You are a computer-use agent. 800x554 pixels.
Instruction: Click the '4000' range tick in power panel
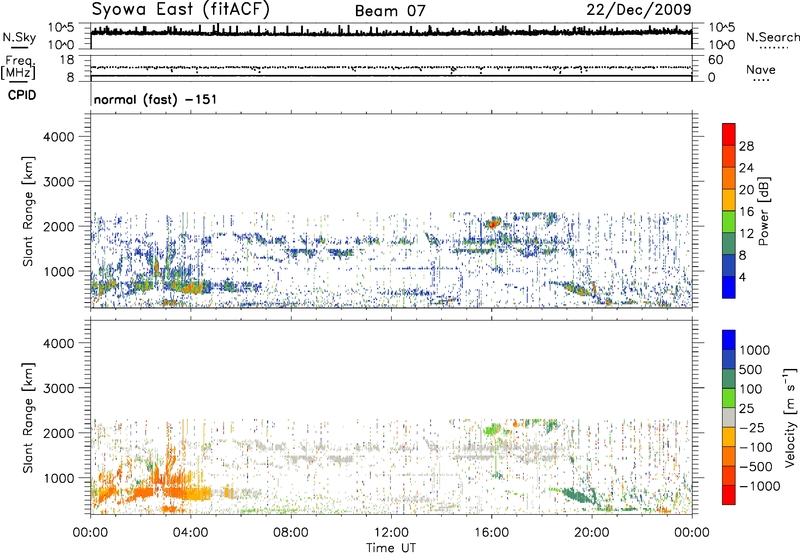(59, 137)
